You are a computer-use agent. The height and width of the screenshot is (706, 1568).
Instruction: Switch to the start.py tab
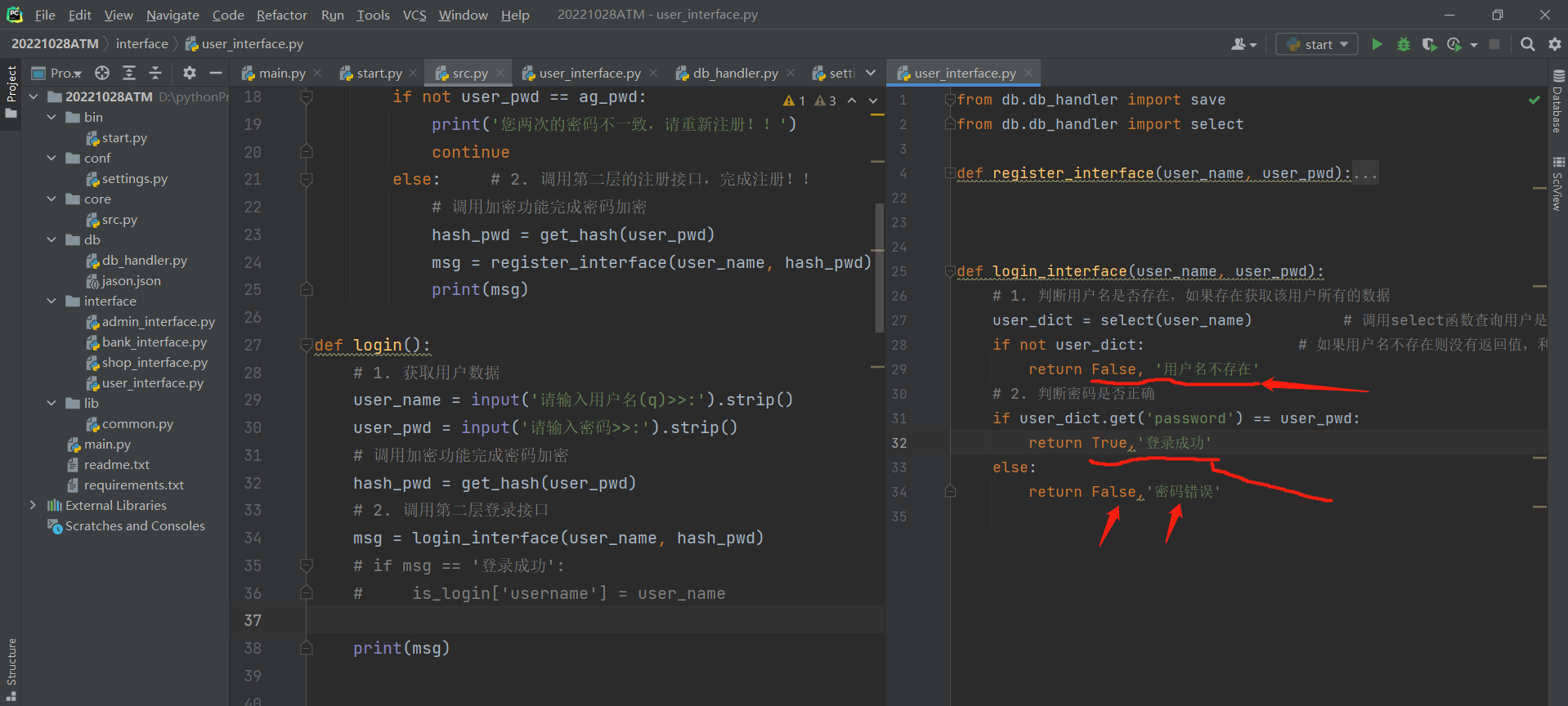(x=379, y=73)
